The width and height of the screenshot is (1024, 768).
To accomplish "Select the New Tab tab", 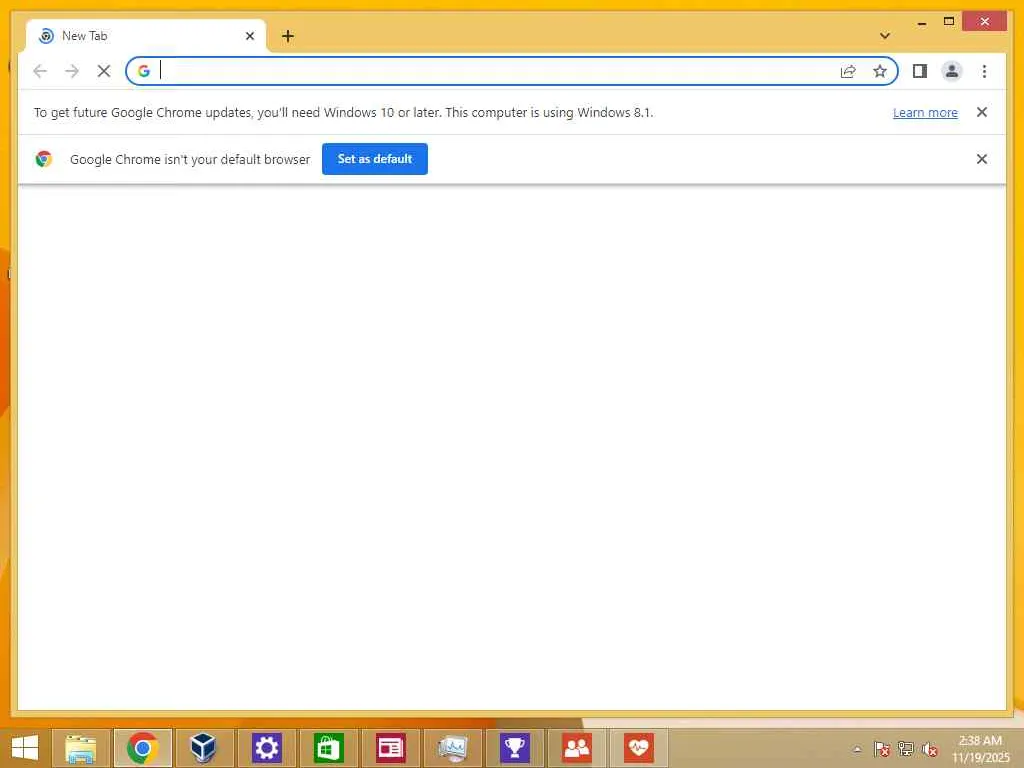I will (146, 36).
